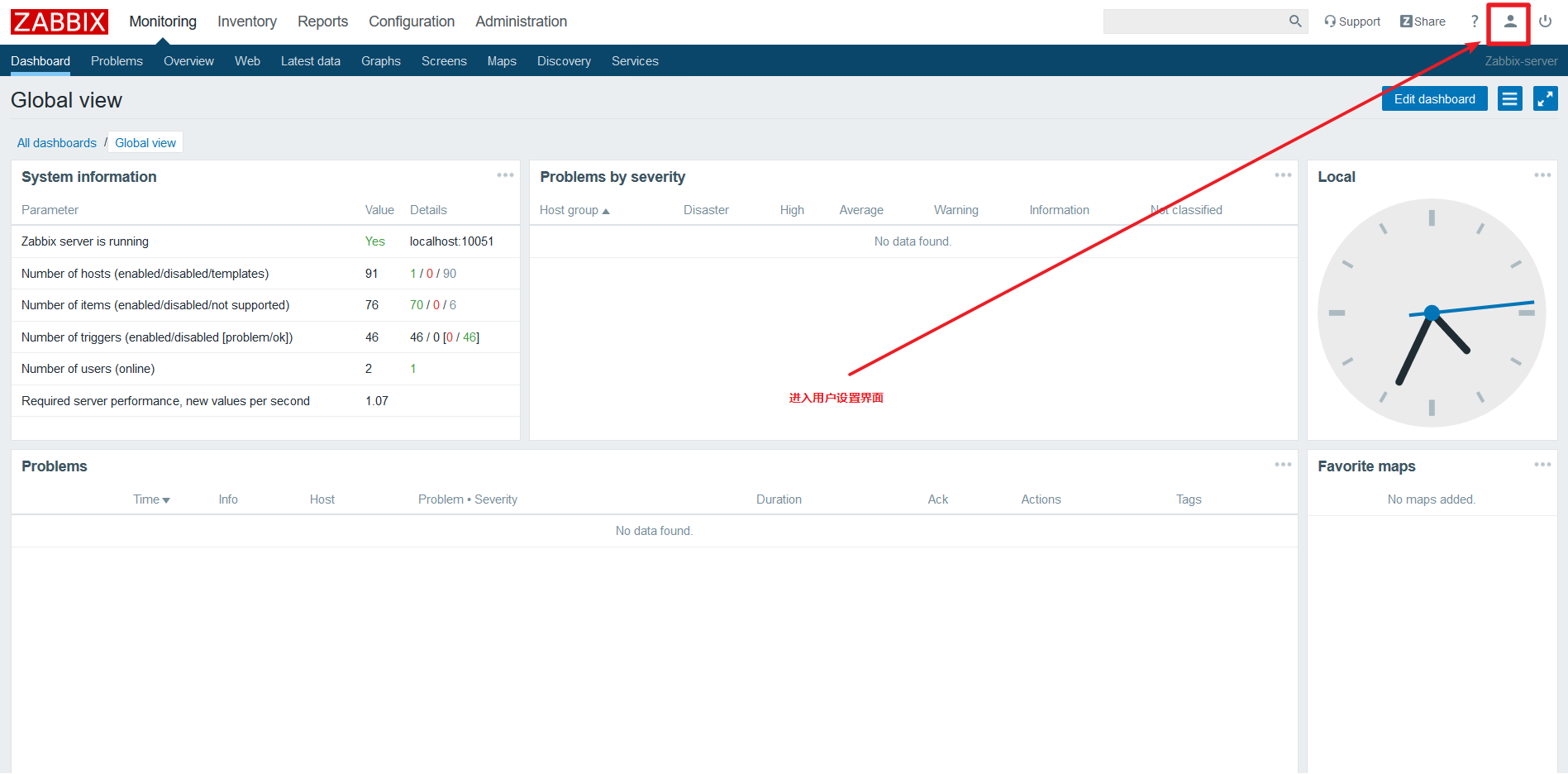Click the 'Info' column header in Problems

pos(228,499)
